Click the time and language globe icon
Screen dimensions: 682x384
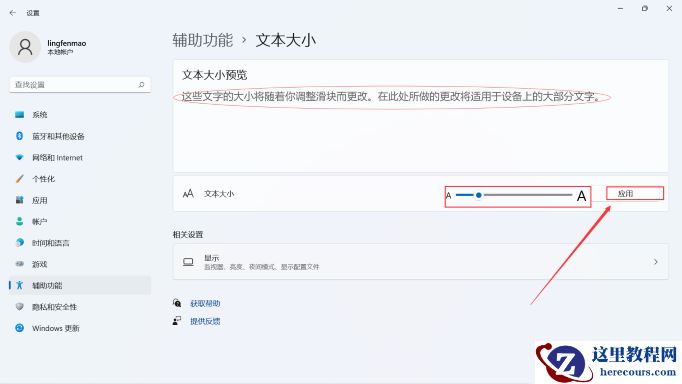pos(20,243)
